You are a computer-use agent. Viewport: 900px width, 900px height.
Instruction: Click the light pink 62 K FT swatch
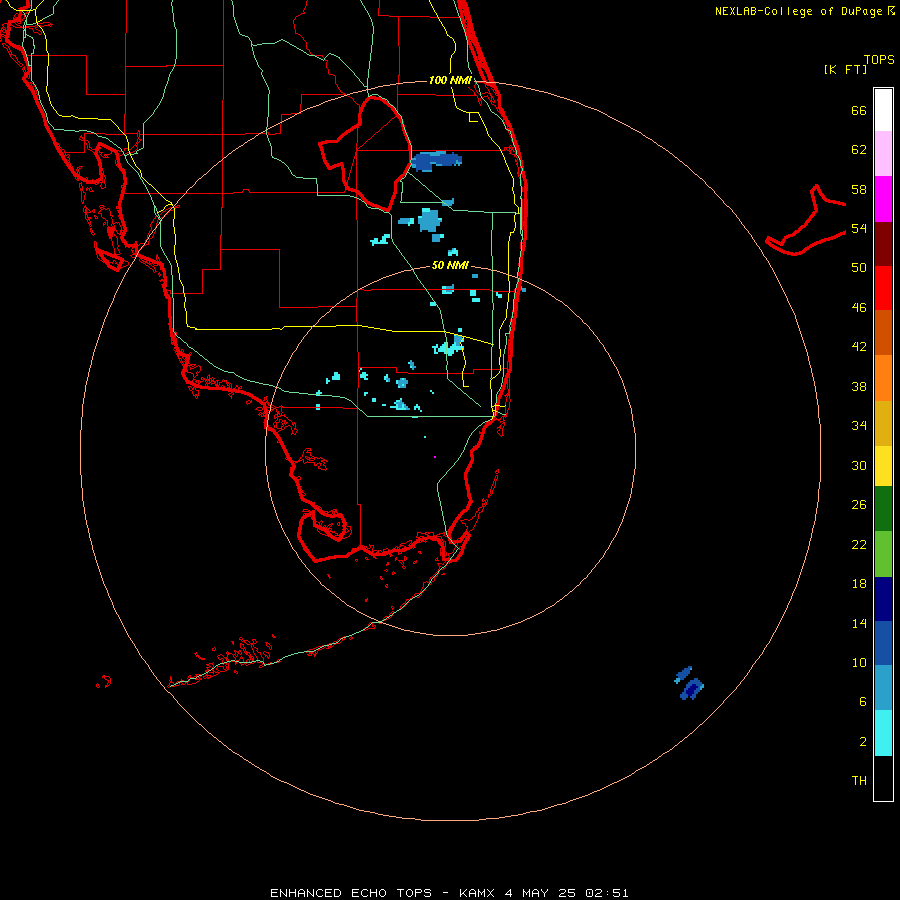[883, 153]
